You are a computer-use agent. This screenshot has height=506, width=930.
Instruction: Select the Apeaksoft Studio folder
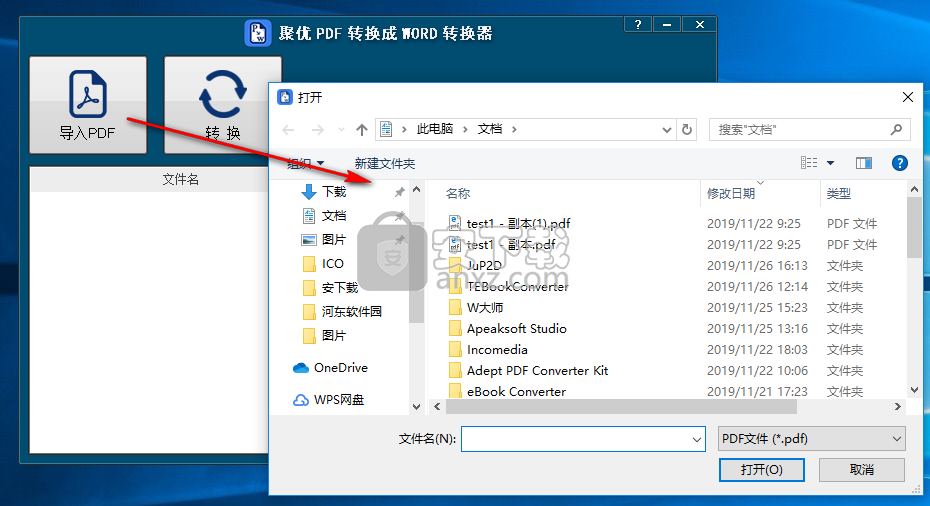(517, 329)
